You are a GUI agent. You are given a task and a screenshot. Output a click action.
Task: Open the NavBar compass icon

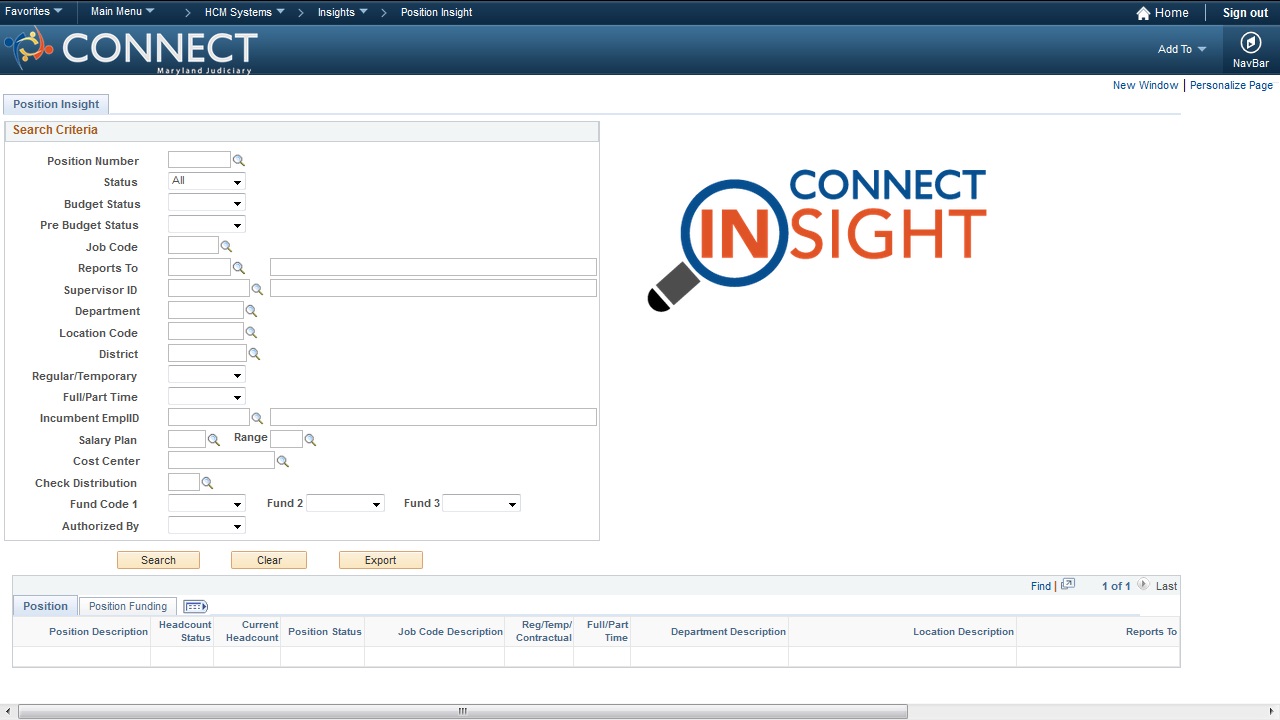click(x=1251, y=43)
